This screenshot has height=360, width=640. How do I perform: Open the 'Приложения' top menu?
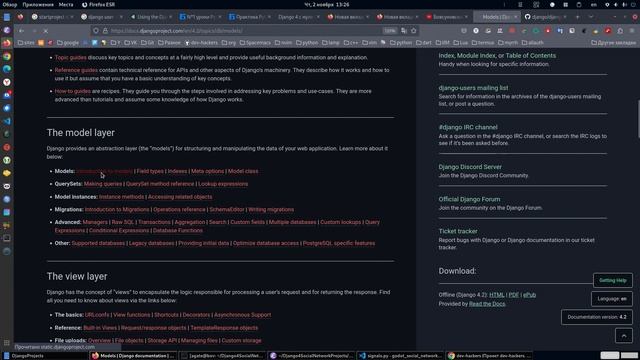(x=38, y=4)
